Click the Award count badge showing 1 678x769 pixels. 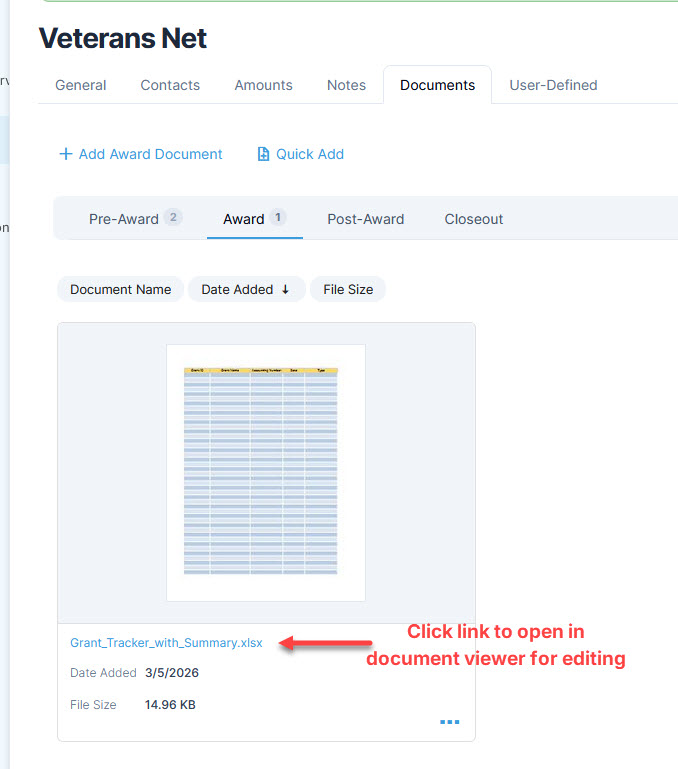[277, 218]
